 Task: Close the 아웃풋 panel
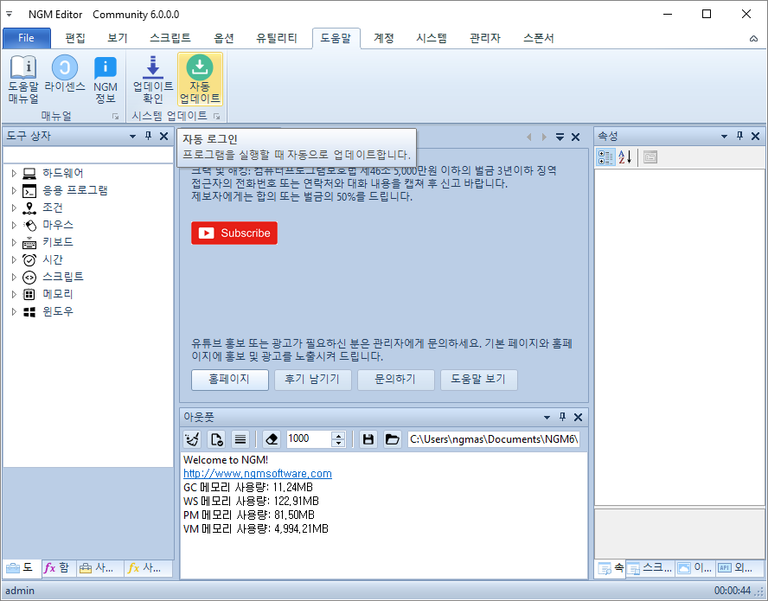(x=578, y=417)
